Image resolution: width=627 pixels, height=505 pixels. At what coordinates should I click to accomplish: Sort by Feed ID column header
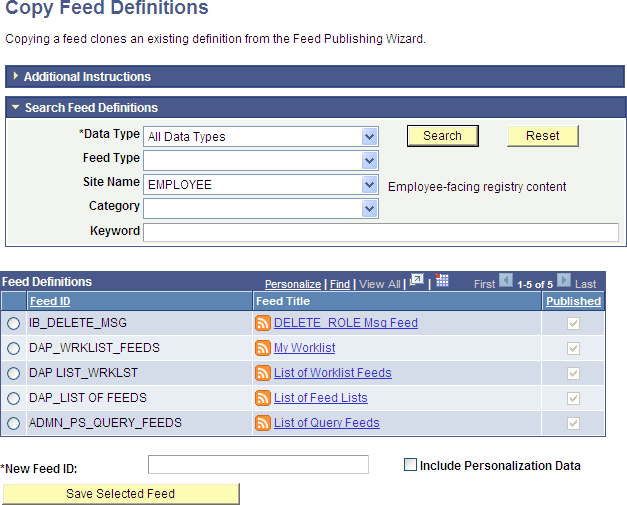tap(50, 301)
